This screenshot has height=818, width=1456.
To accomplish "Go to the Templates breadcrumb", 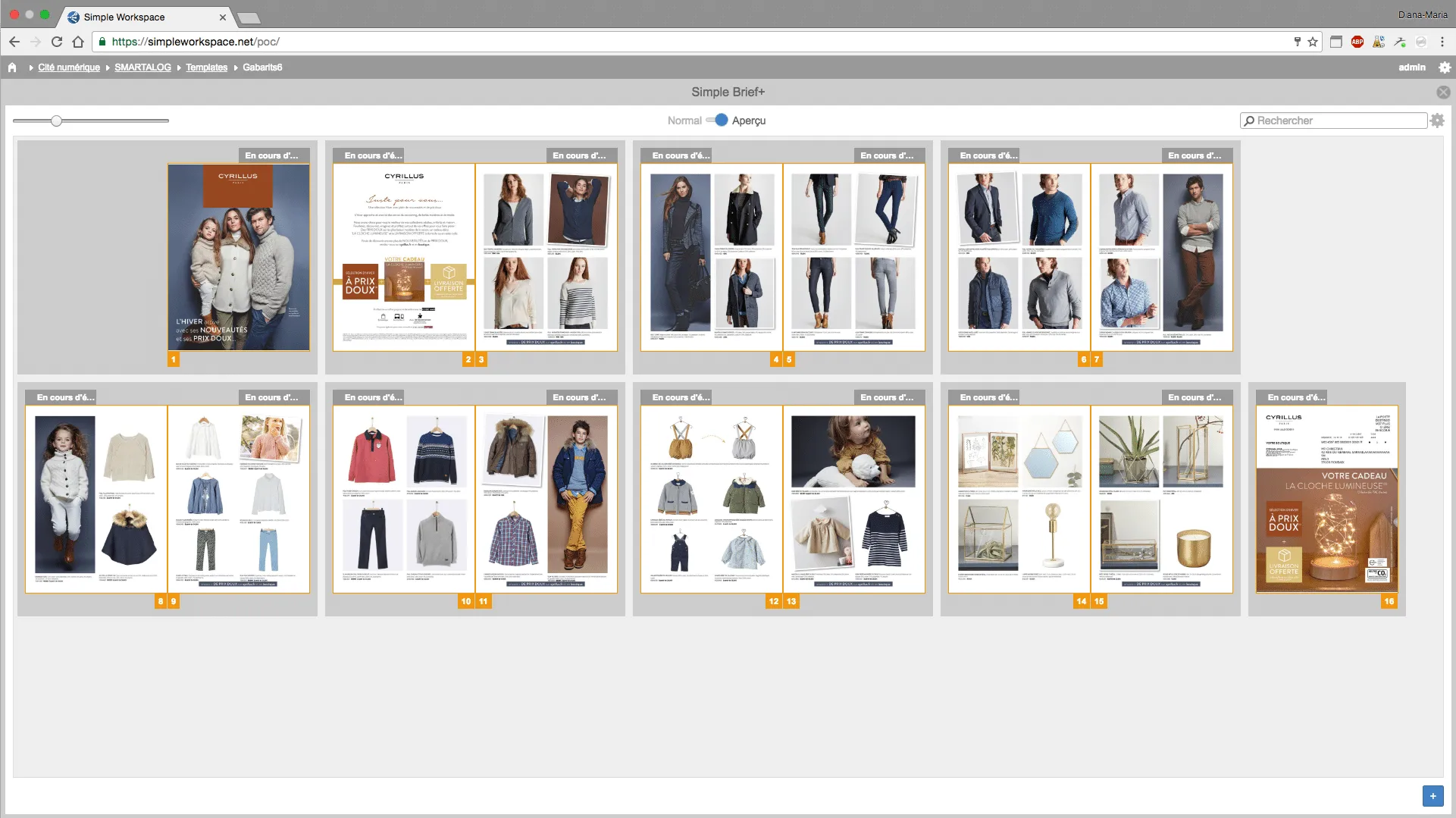I will click(x=206, y=67).
